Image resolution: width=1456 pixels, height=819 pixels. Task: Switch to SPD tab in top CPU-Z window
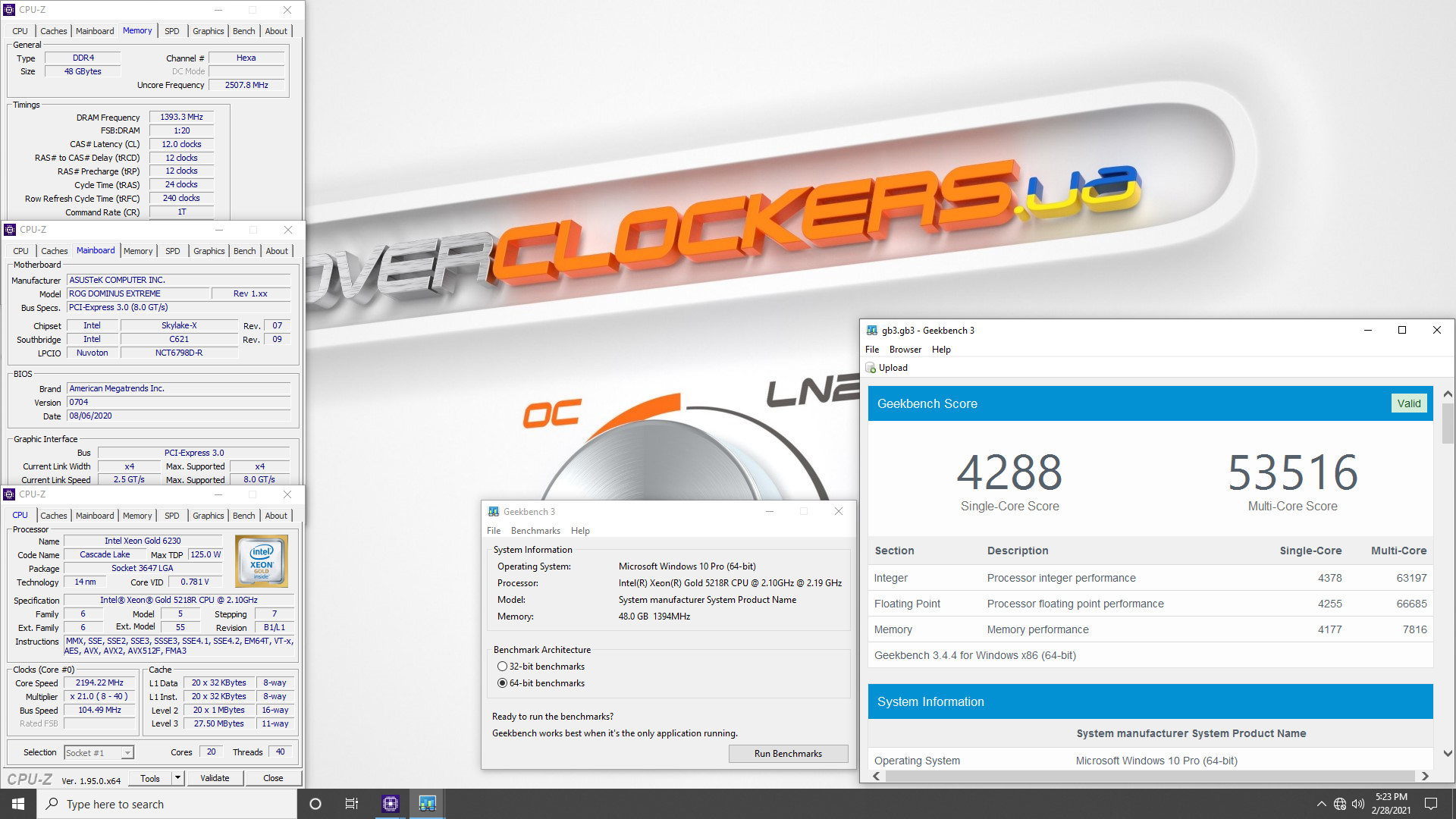[172, 31]
